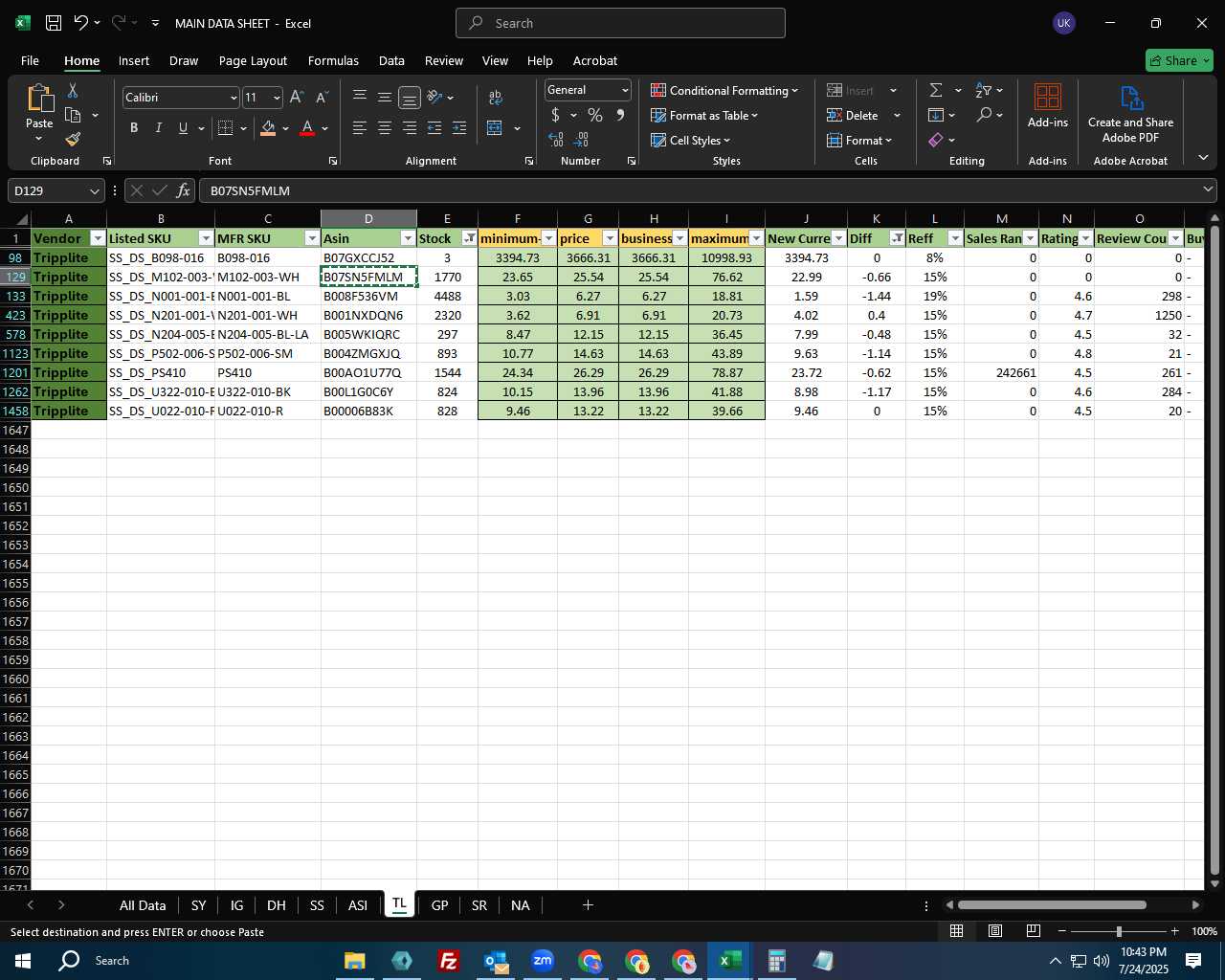Toggle Italic formatting
Image resolution: width=1225 pixels, height=980 pixels.
tap(158, 128)
